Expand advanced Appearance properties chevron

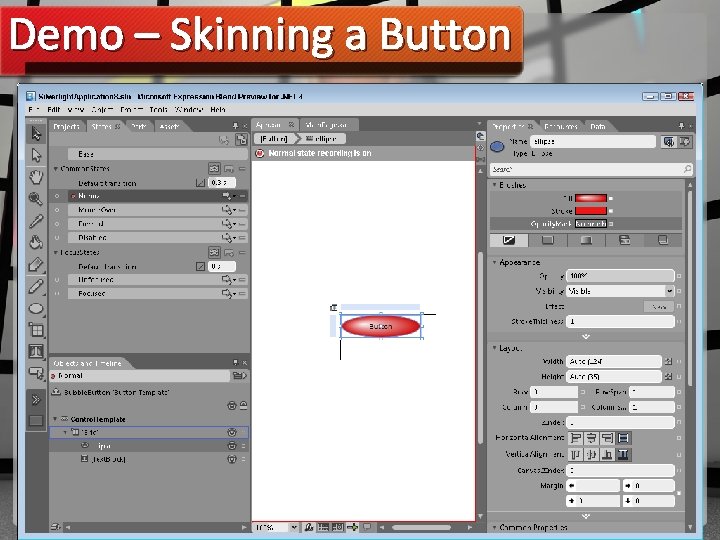coord(585,337)
